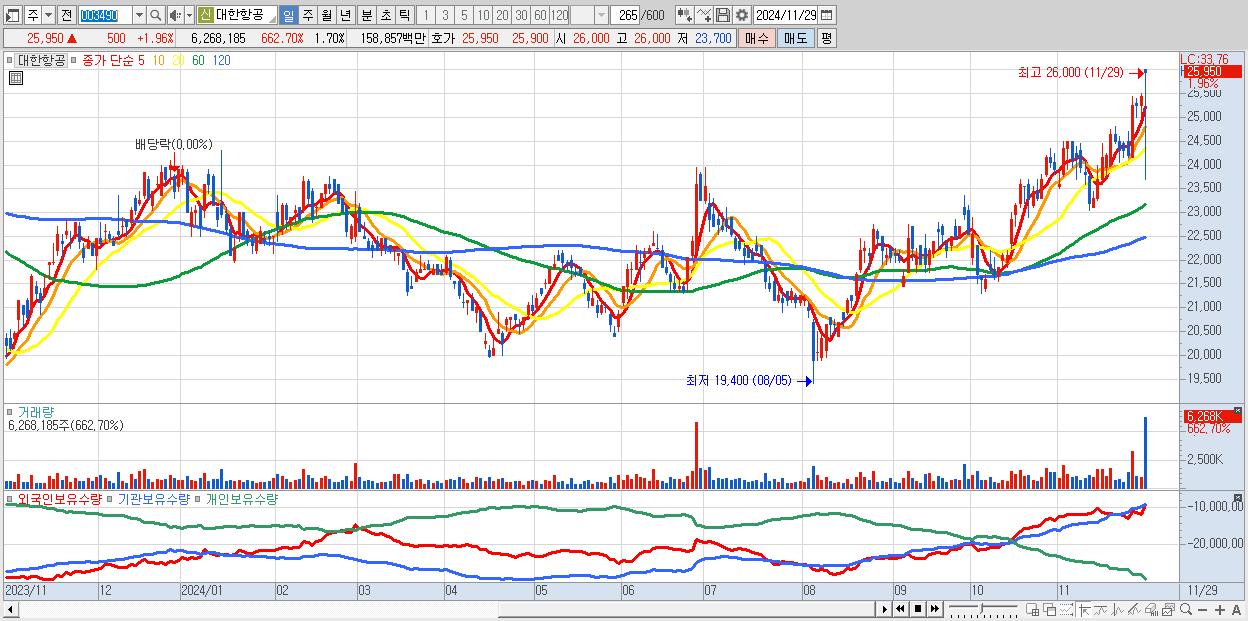
Task: Click the 거래량 volume panel label
Action: click(38, 411)
